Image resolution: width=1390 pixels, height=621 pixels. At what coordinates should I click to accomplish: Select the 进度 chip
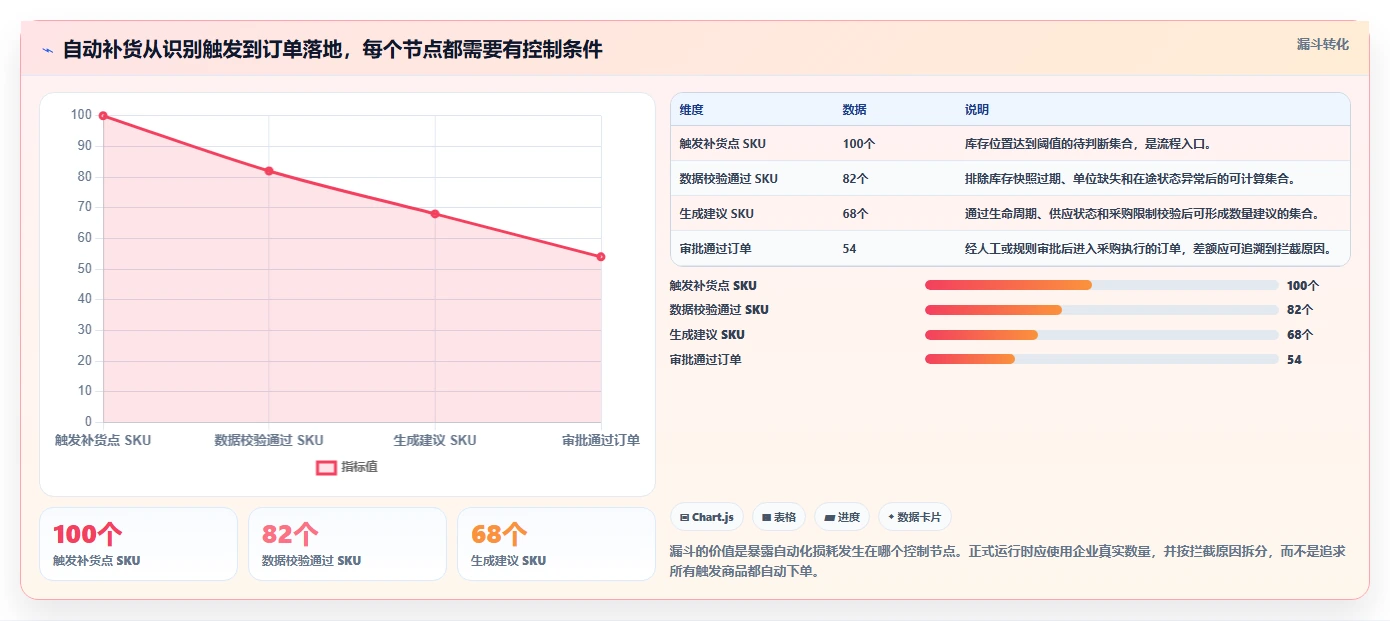(842, 517)
